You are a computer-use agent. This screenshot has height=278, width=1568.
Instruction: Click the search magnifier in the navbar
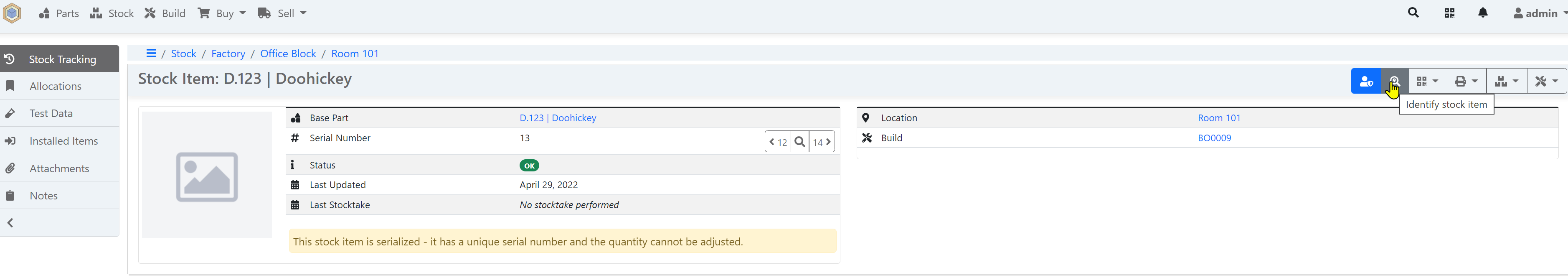(1413, 12)
